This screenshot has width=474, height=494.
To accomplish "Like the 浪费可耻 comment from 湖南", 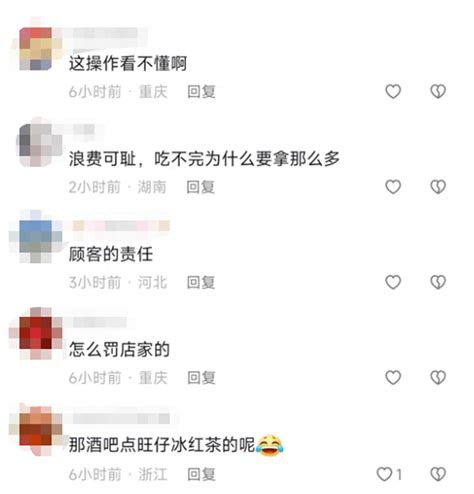I will [393, 187].
